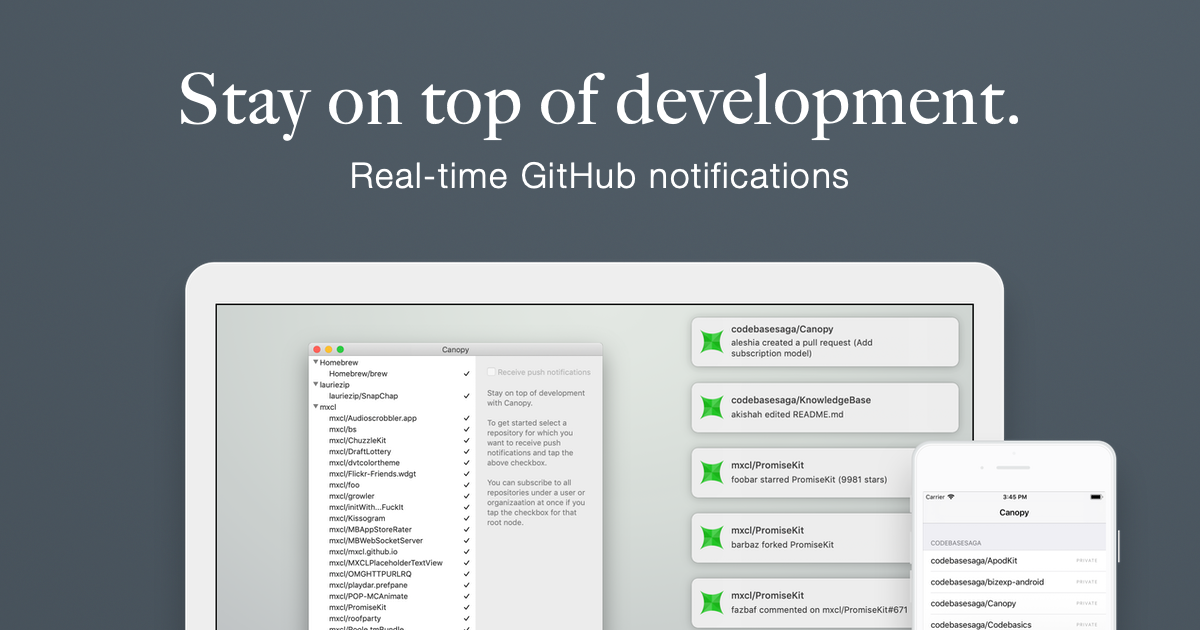Screen dimensions: 1200x630
Task: Toggle the checkmark for Homebrew/brew
Action: (467, 374)
